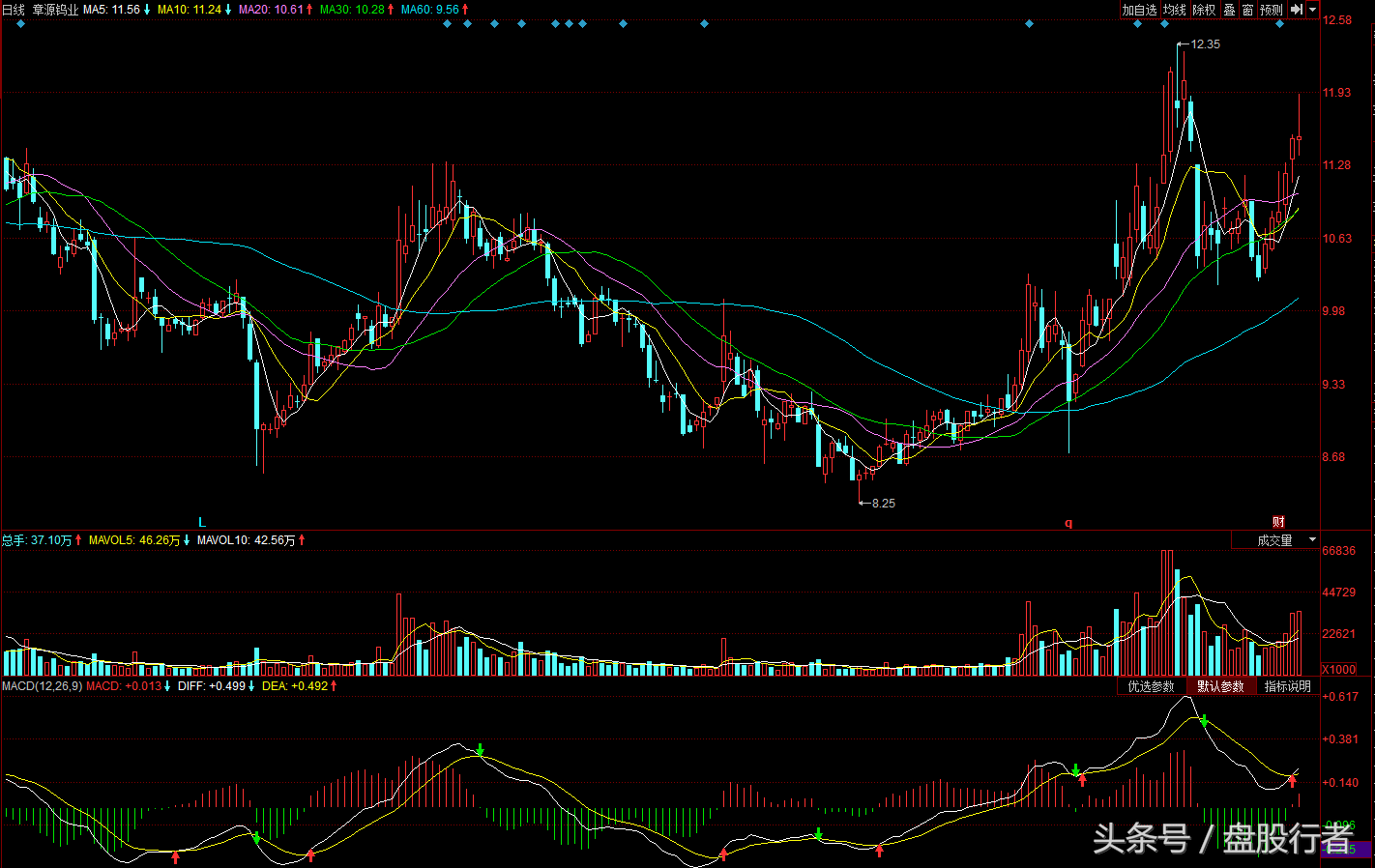Image resolution: width=1375 pixels, height=868 pixels.
Task: Click the blue diamond marker below 预测
Action: coord(1279,24)
